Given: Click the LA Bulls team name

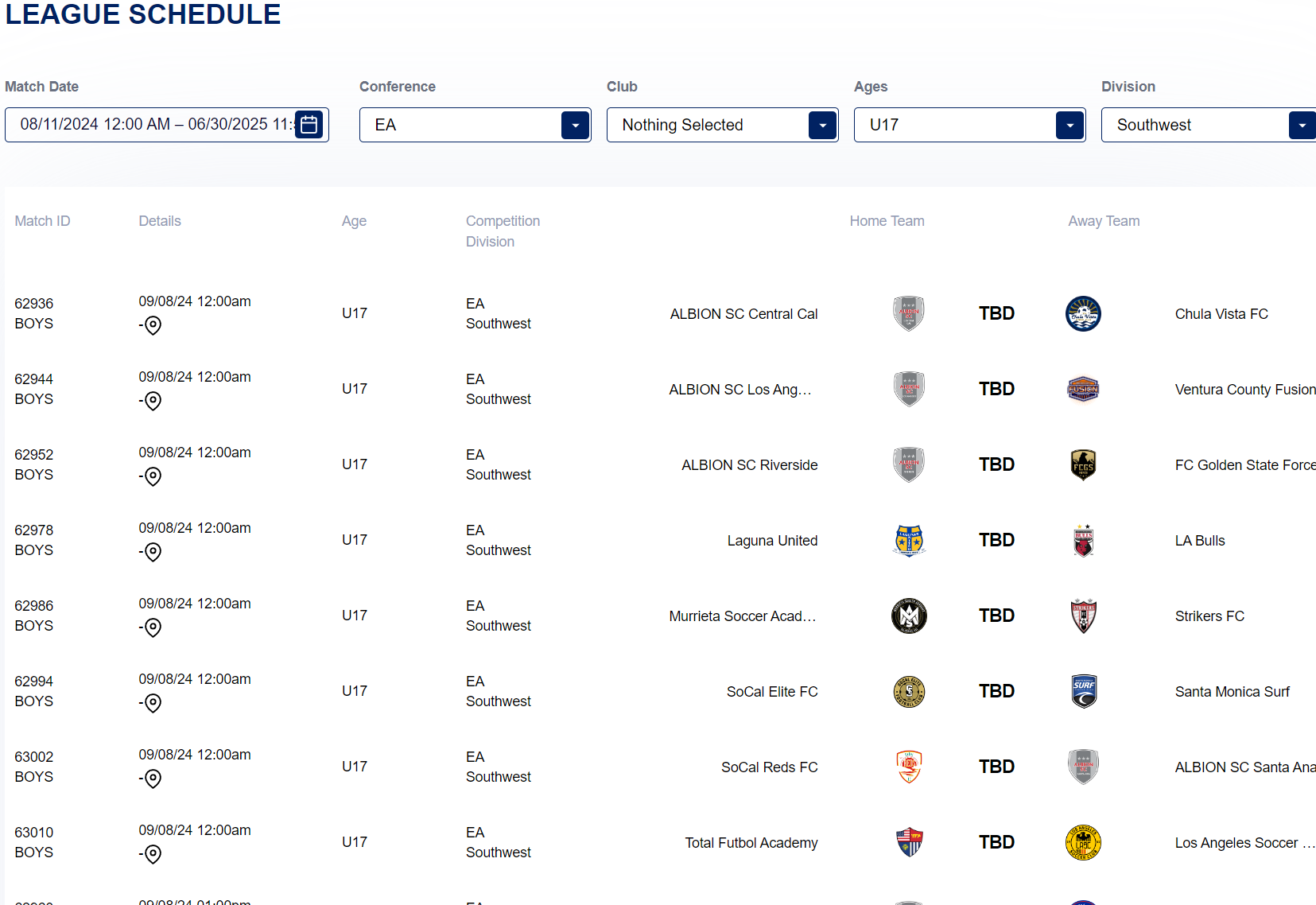Looking at the screenshot, I should (x=1200, y=541).
